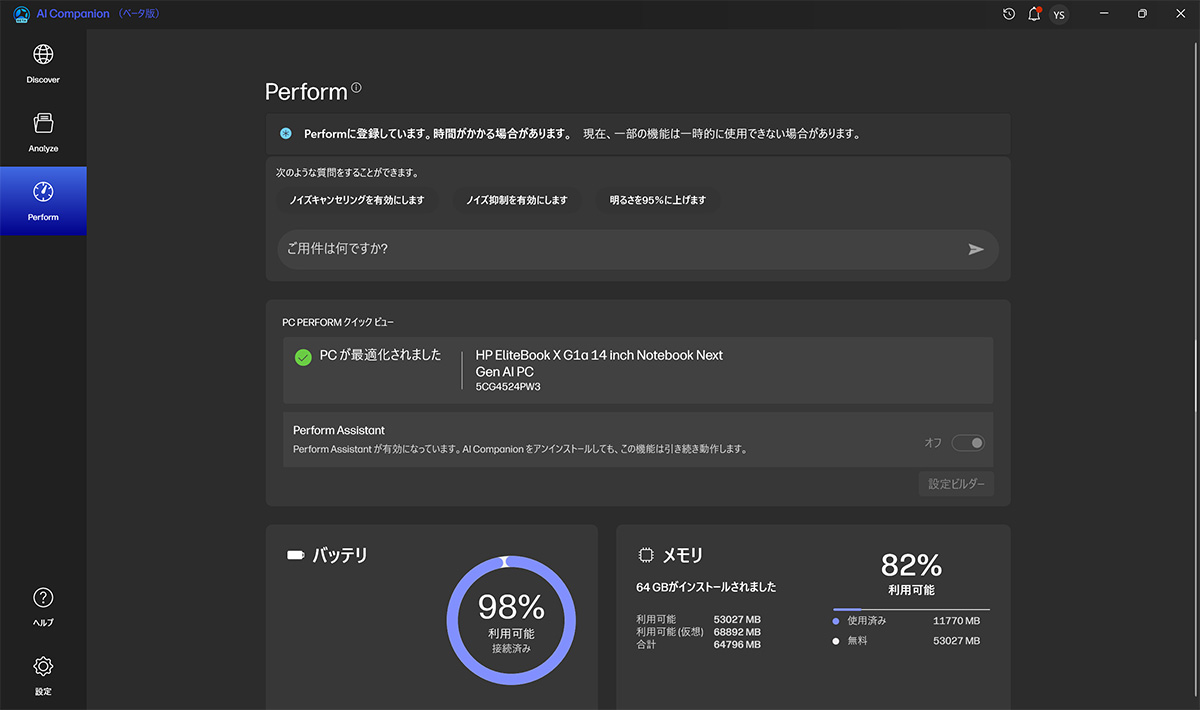Viewport: 1200px width, 710px height.
Task: Click the serial number 5CG4524PW3
Action: point(508,387)
